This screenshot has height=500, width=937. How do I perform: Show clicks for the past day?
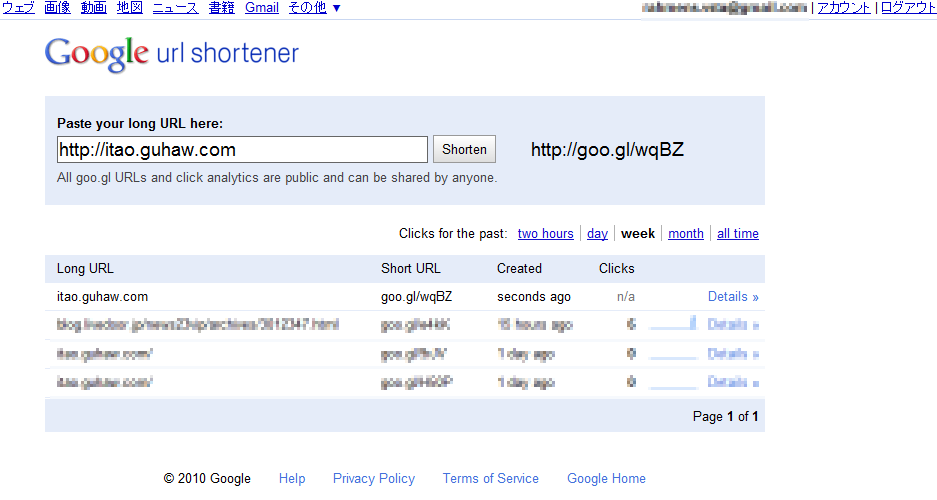pyautogui.click(x=597, y=234)
